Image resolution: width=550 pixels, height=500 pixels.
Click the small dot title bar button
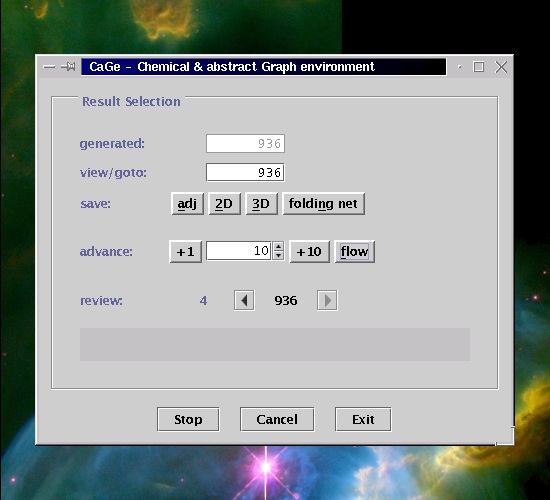pyautogui.click(x=460, y=67)
